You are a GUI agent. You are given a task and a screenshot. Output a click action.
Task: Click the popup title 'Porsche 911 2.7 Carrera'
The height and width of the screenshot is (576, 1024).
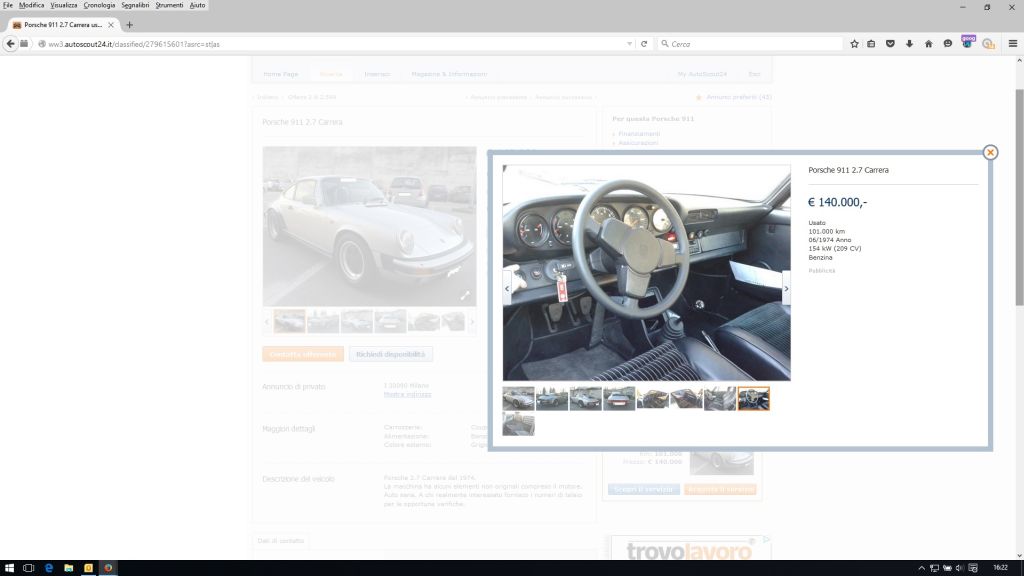pyautogui.click(x=848, y=170)
